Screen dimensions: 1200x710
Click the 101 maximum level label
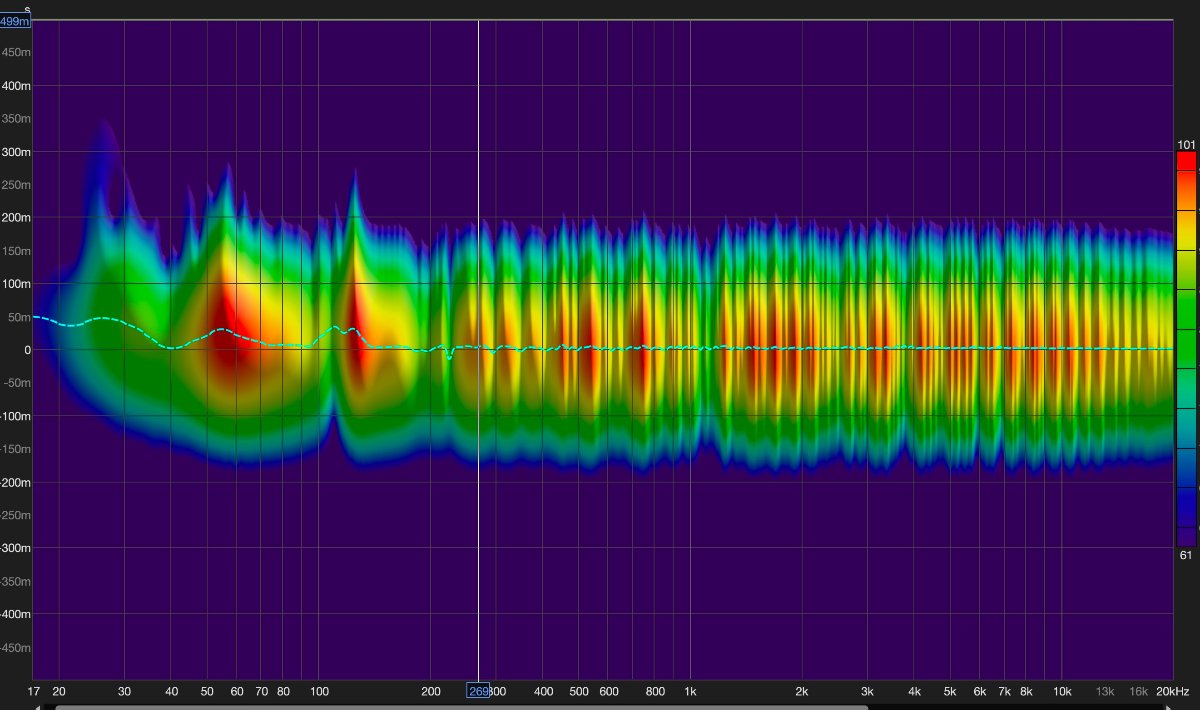pyautogui.click(x=1186, y=145)
